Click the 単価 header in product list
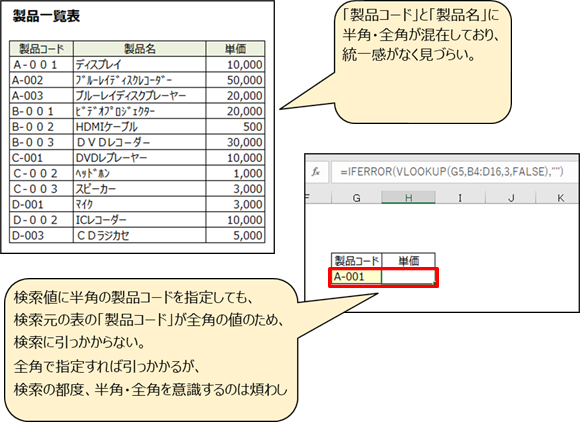Screen dimensions: 580x422 tap(235, 49)
